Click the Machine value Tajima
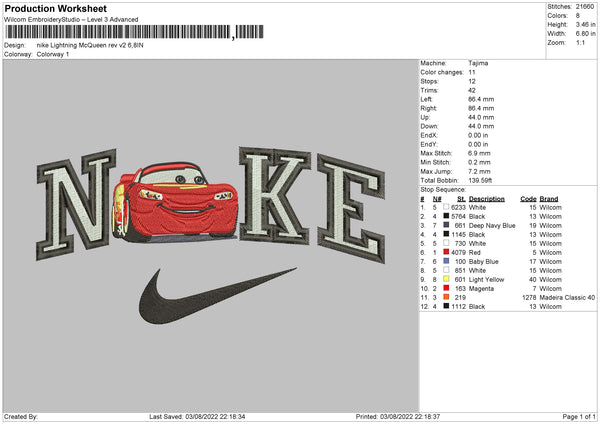This screenshot has width=600, height=424. pyautogui.click(x=478, y=65)
